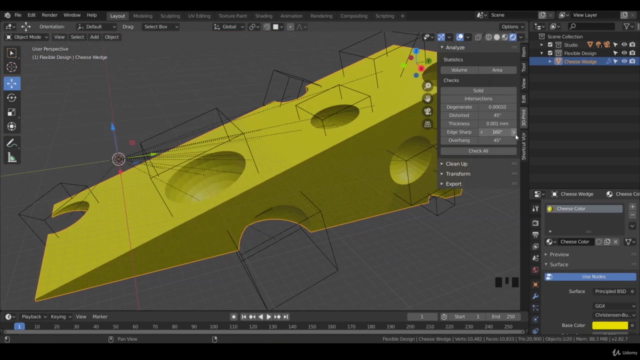Open the Object properties orange square tab
Screen dimensions: 640x360
[x=536, y=284]
